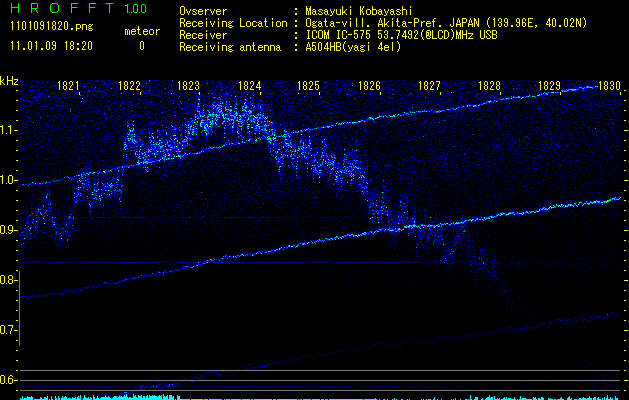The image size is (629, 400).
Task: Click the HROFFT title text
Action: pos(63,8)
